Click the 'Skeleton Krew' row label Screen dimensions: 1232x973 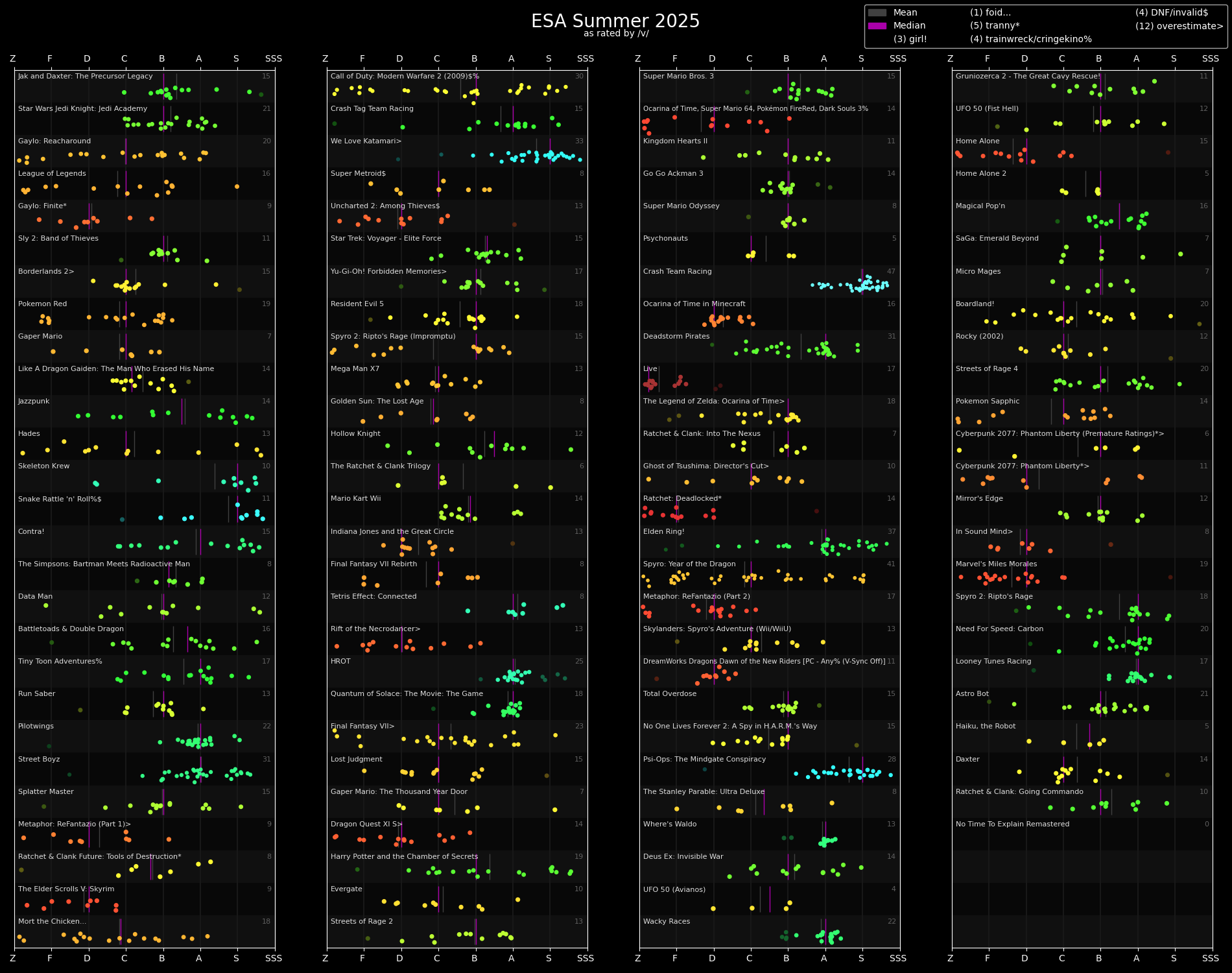click(43, 466)
